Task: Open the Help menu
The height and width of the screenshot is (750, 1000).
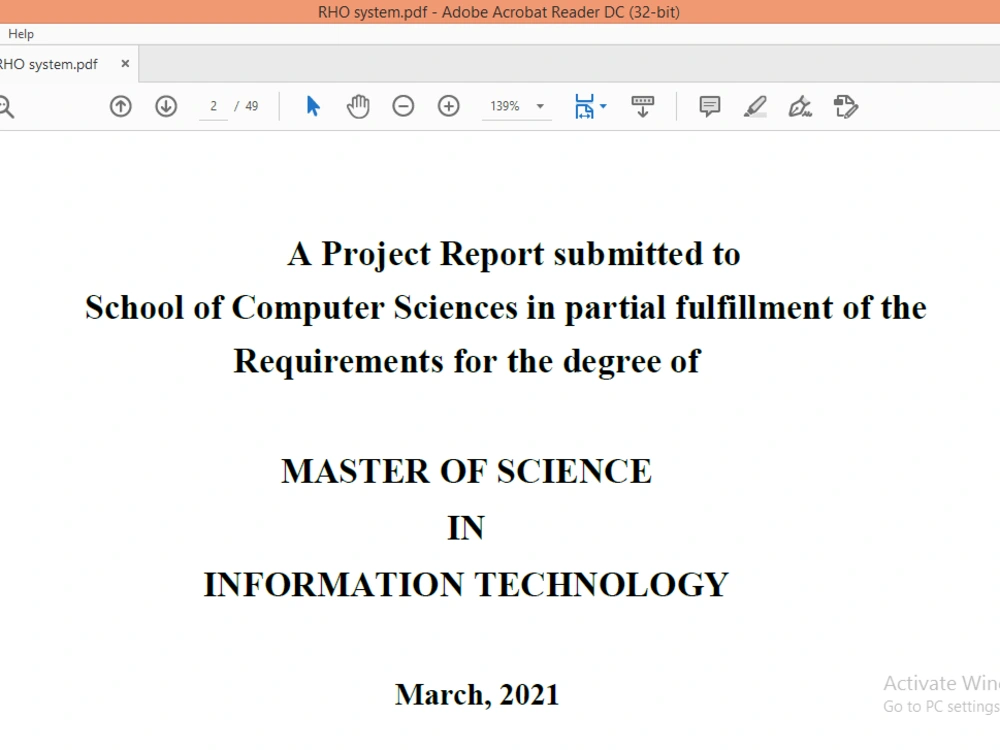Action: coord(20,34)
